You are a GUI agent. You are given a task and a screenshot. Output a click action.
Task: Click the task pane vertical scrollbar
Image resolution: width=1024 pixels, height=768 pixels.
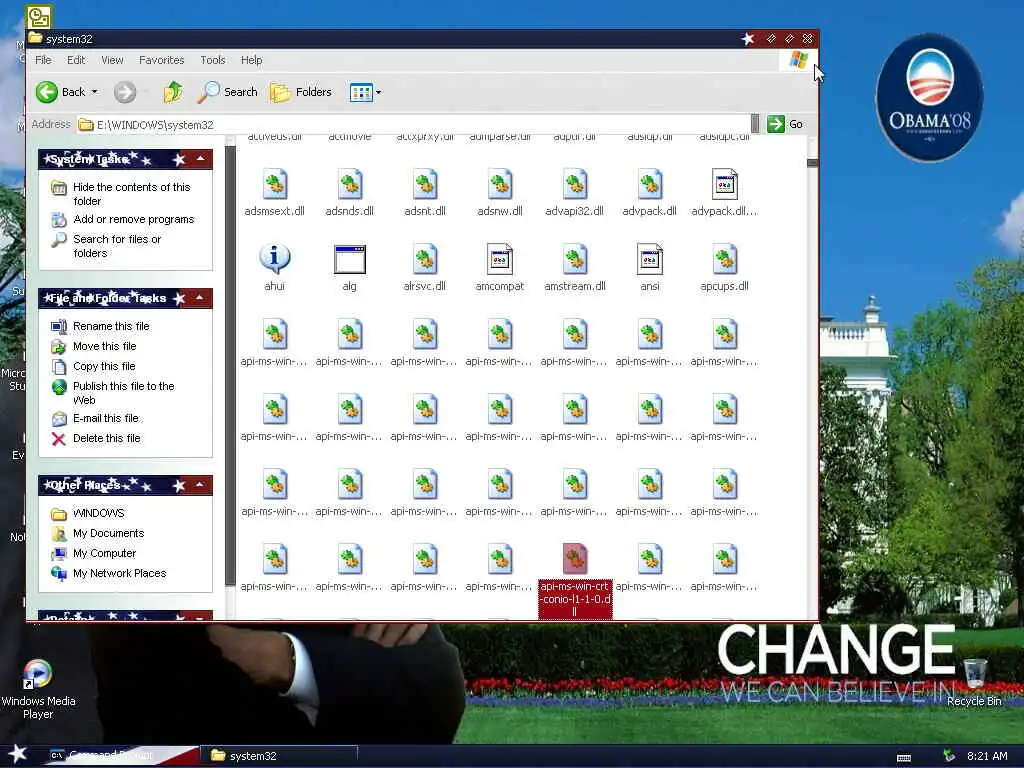(x=230, y=366)
